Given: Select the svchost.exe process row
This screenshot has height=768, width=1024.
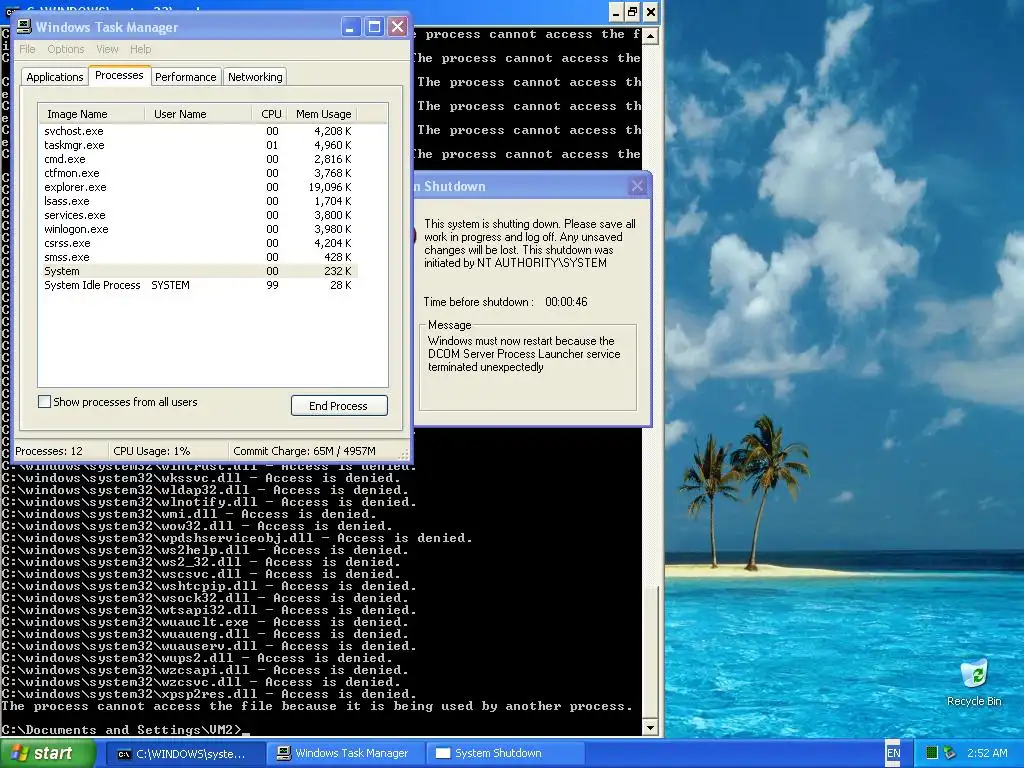Looking at the screenshot, I should [x=198, y=131].
